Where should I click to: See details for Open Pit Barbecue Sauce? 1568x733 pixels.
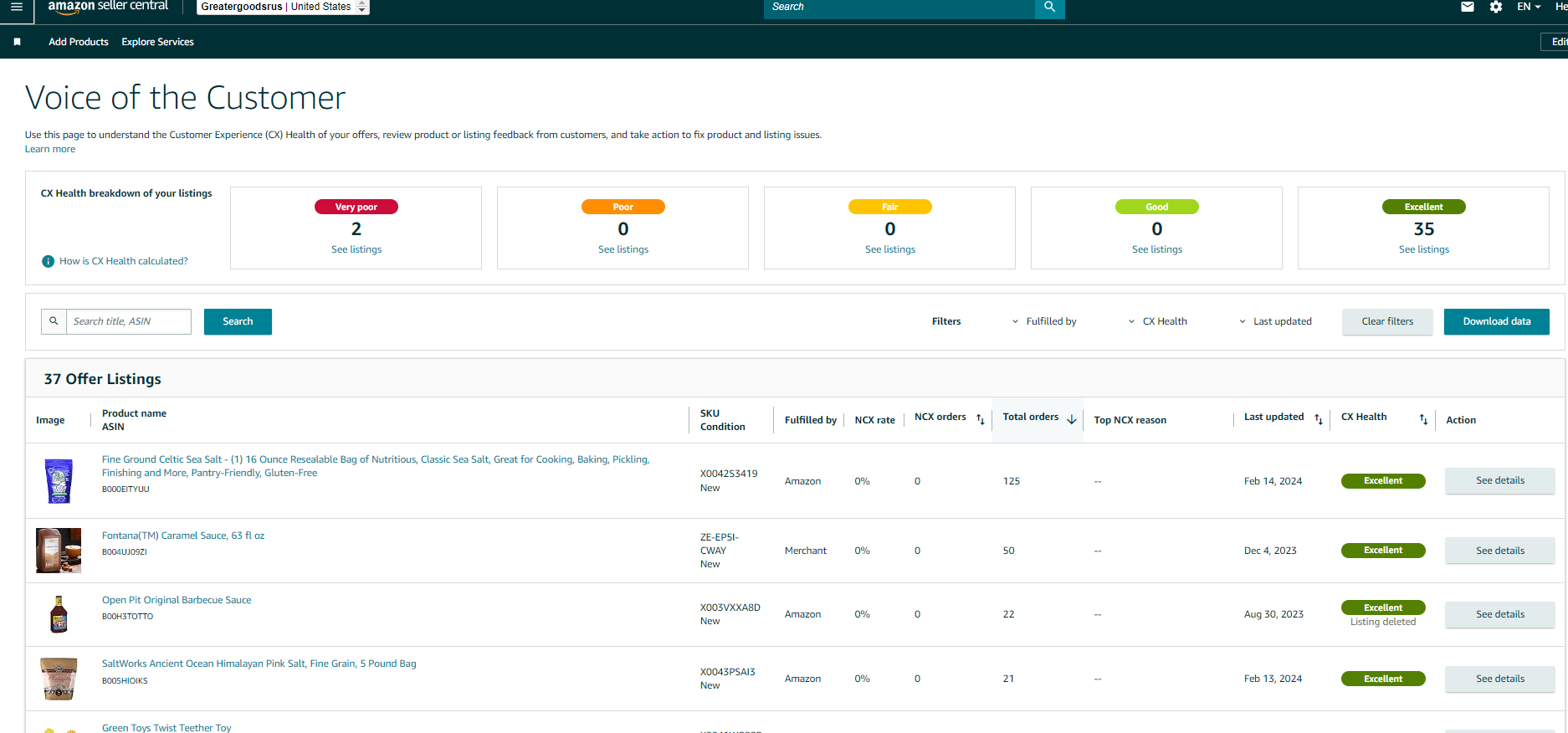coord(1500,614)
